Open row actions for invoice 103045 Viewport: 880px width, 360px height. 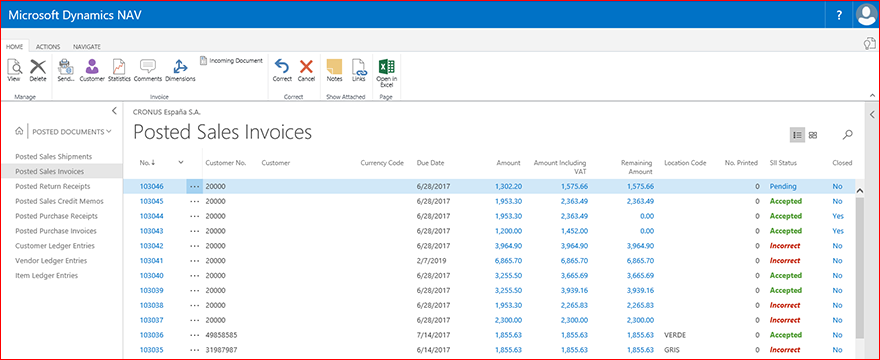click(x=195, y=201)
